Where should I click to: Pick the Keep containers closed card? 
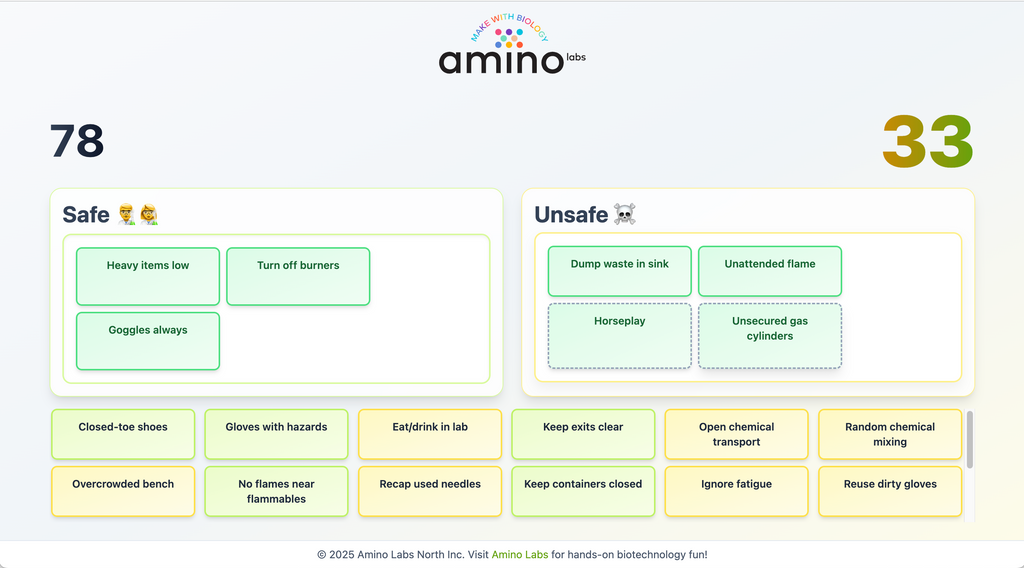coord(583,492)
